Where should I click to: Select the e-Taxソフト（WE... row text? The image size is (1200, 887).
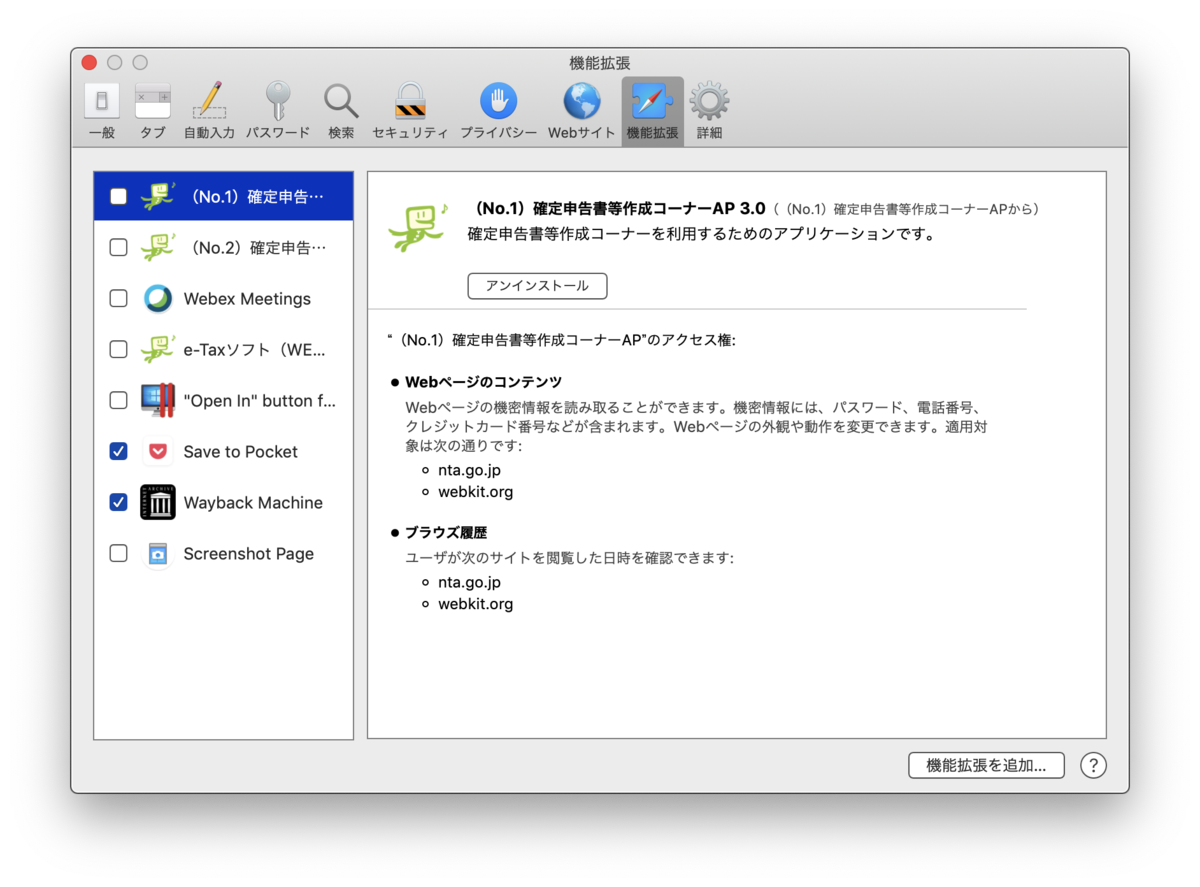pos(255,350)
